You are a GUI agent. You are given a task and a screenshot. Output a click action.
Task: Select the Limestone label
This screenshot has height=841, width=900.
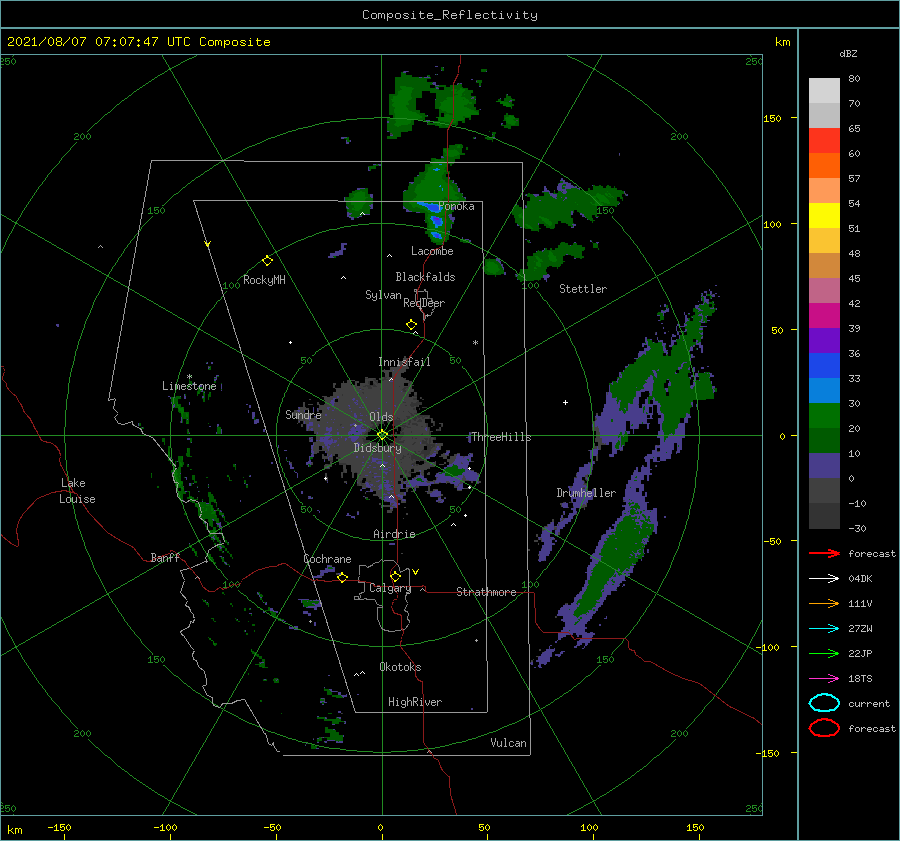189,386
